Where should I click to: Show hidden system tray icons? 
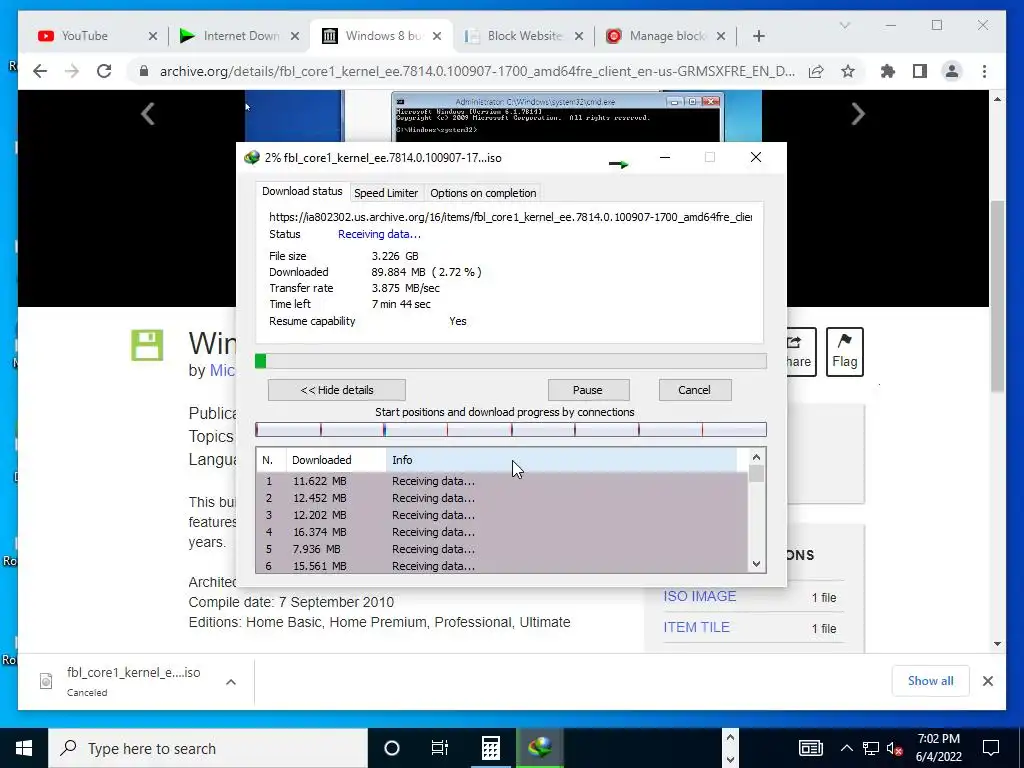coord(846,748)
